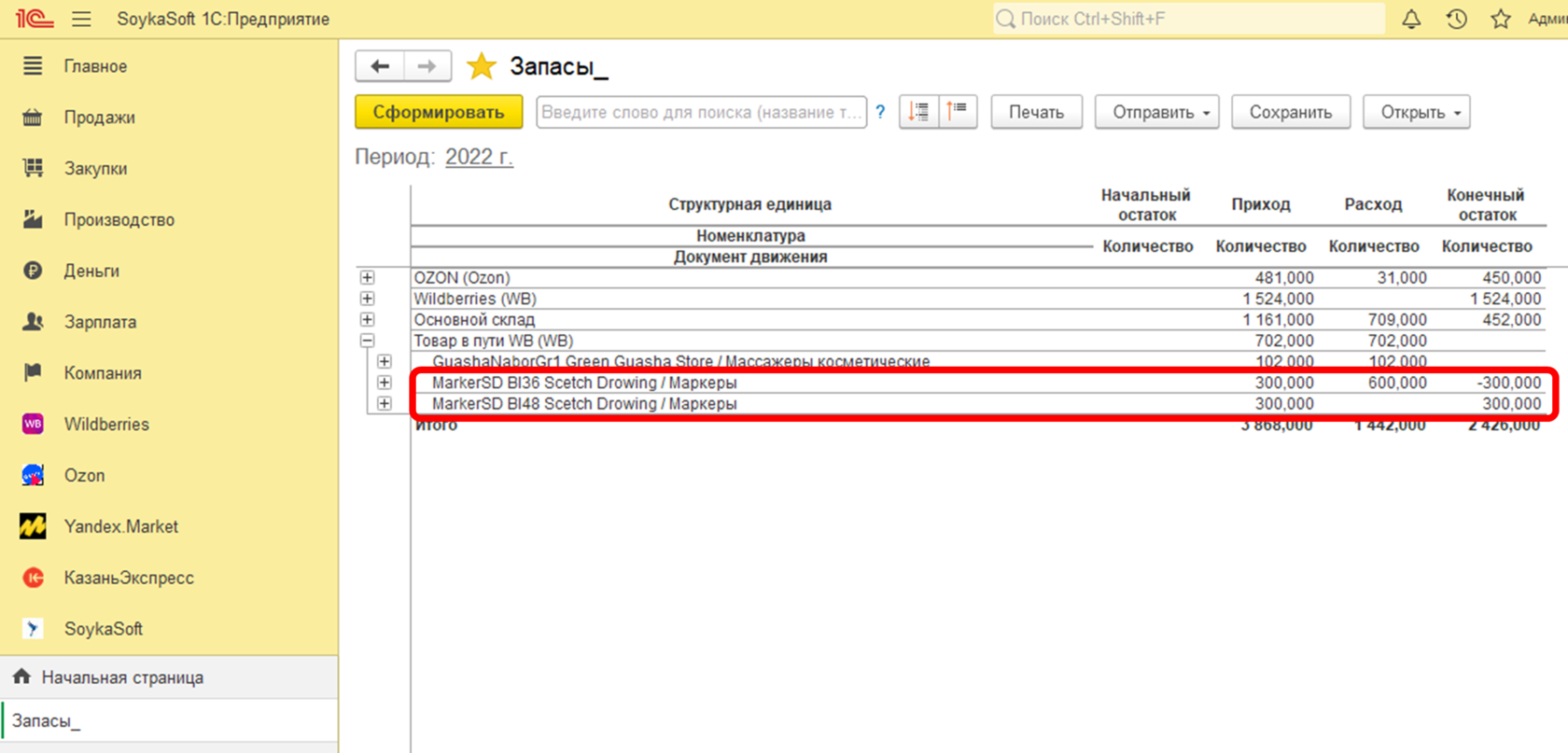This screenshot has height=753, width=1568.
Task: Click the Сформировать button
Action: 439,112
